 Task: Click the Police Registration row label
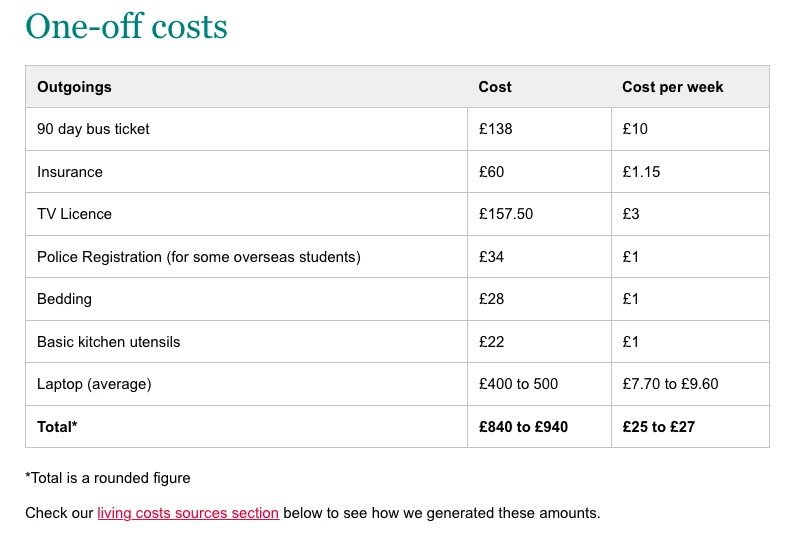coord(198,257)
